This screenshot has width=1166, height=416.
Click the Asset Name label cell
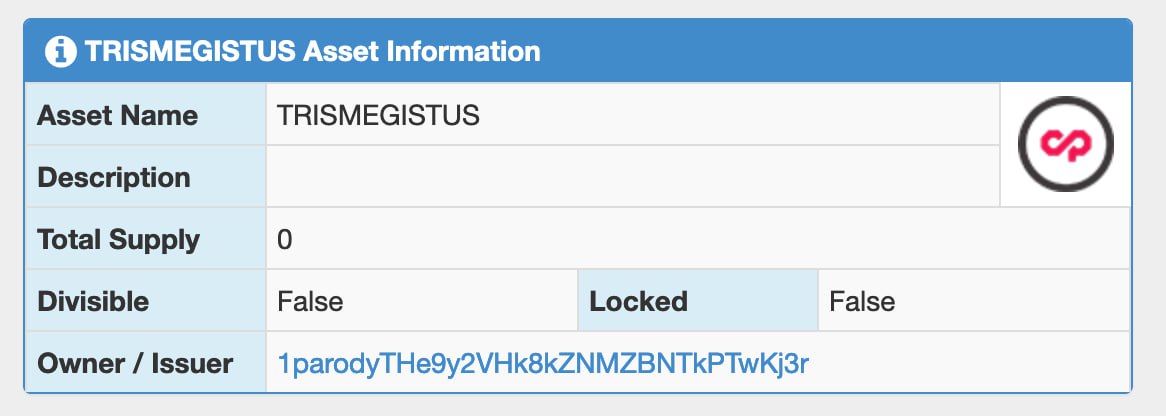coord(146,114)
